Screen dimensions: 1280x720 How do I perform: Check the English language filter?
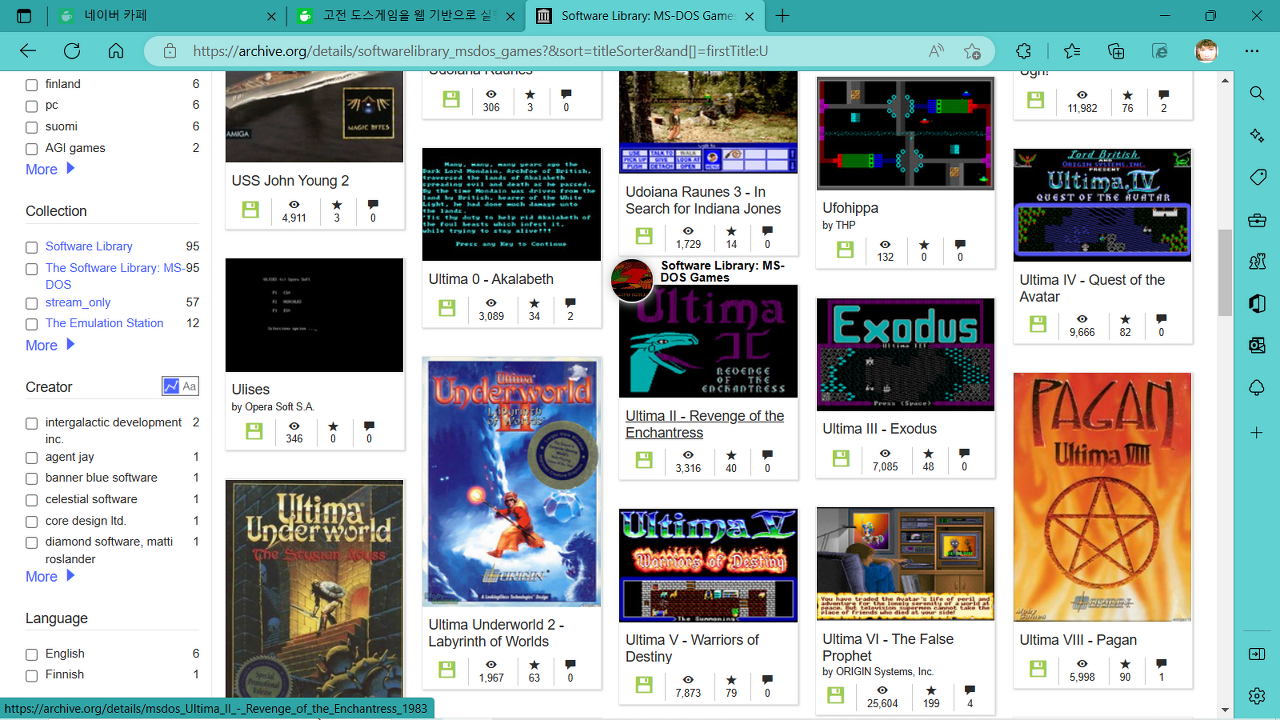(x=31, y=654)
